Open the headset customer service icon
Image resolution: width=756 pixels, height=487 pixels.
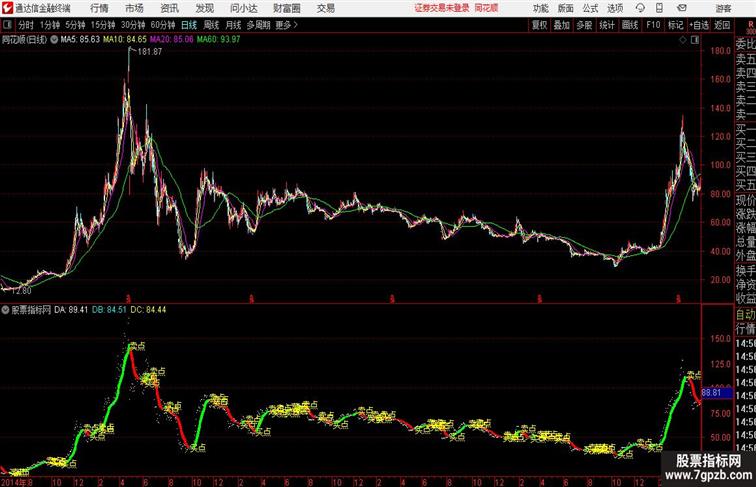pos(640,8)
